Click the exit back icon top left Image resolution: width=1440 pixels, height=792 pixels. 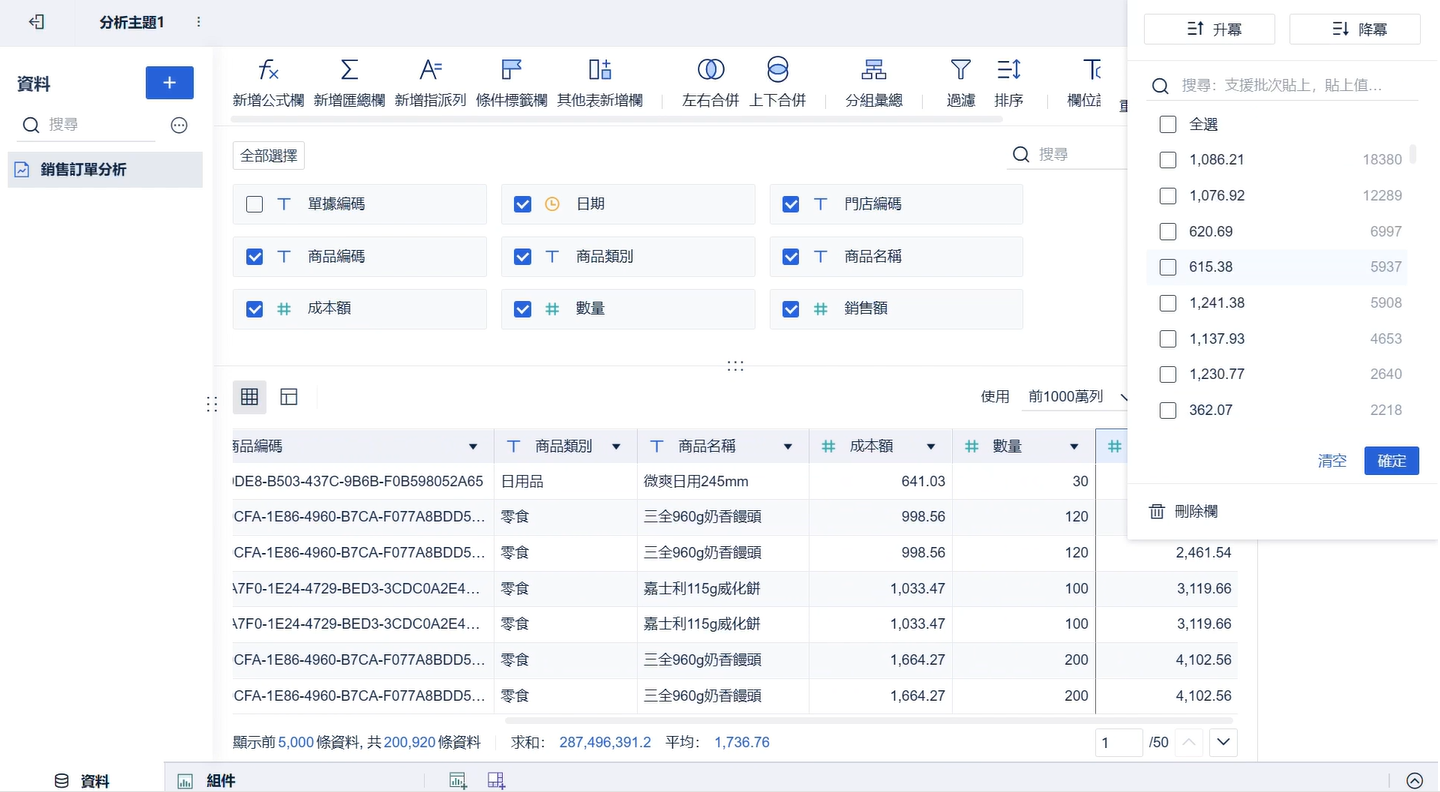[x=36, y=21]
